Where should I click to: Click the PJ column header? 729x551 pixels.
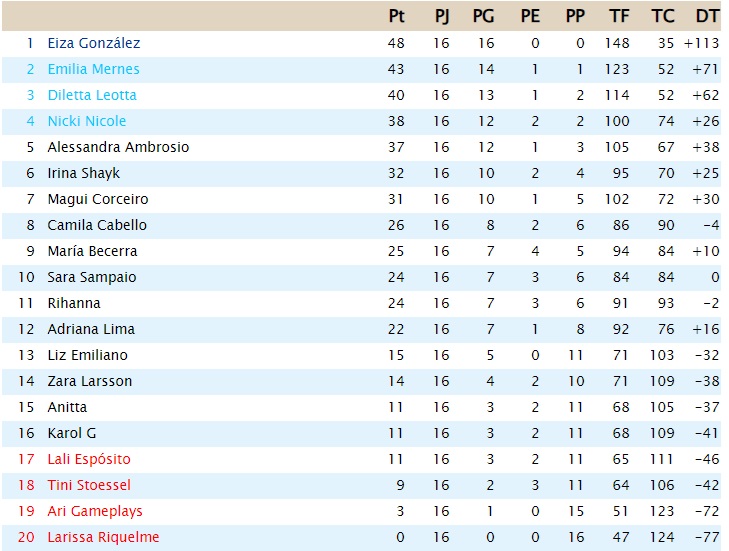[x=442, y=16]
